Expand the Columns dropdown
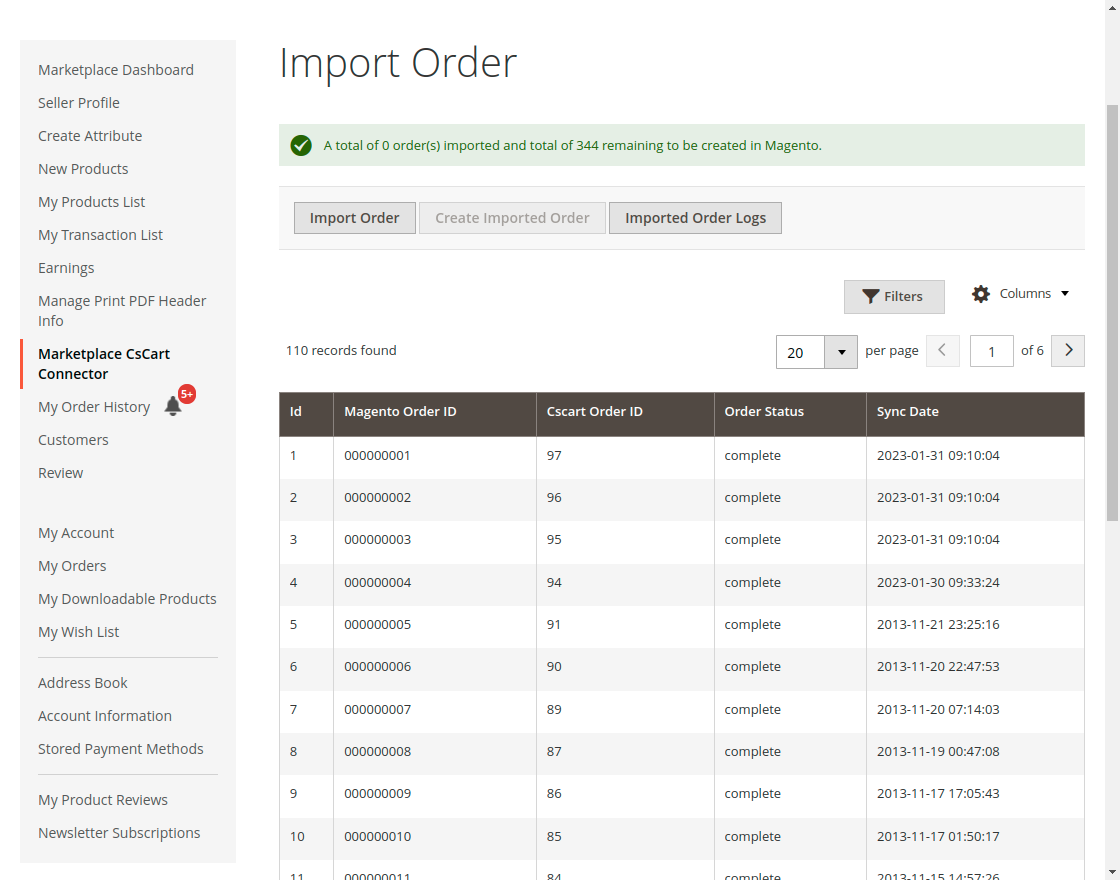Image resolution: width=1120 pixels, height=880 pixels. click(1065, 294)
